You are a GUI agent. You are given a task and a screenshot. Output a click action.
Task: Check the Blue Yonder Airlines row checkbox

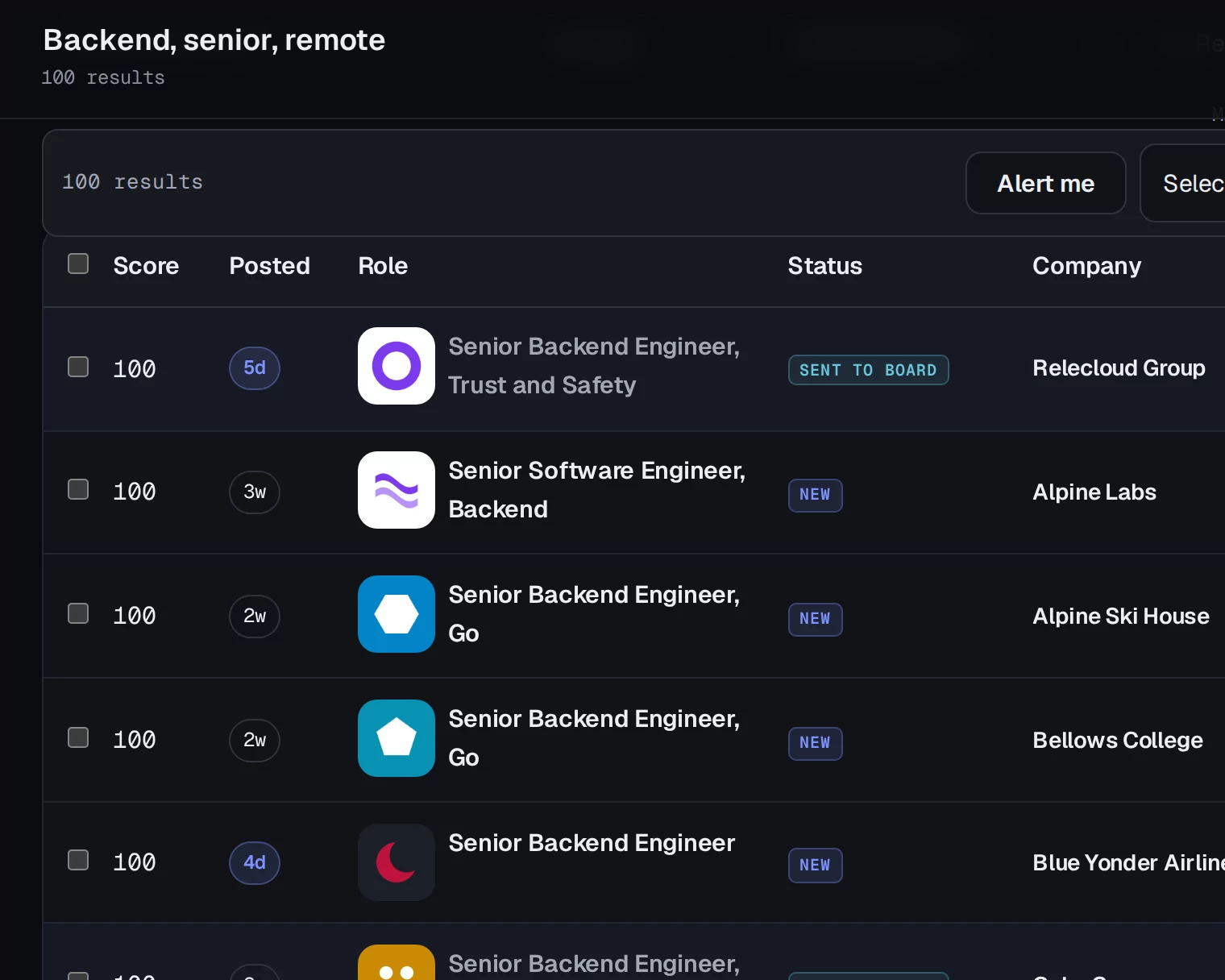pos(78,860)
